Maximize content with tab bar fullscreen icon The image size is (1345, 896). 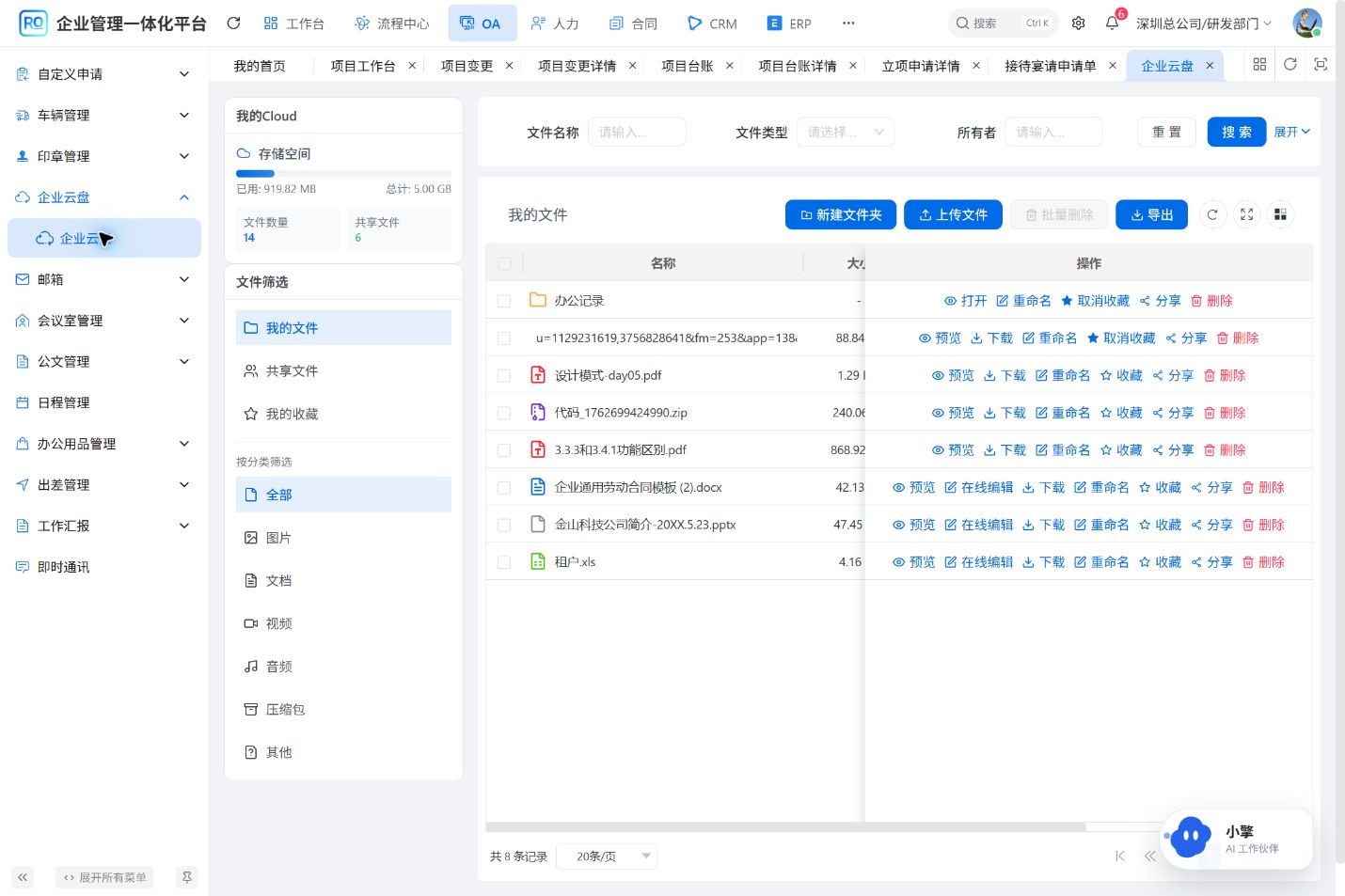tap(1321, 64)
